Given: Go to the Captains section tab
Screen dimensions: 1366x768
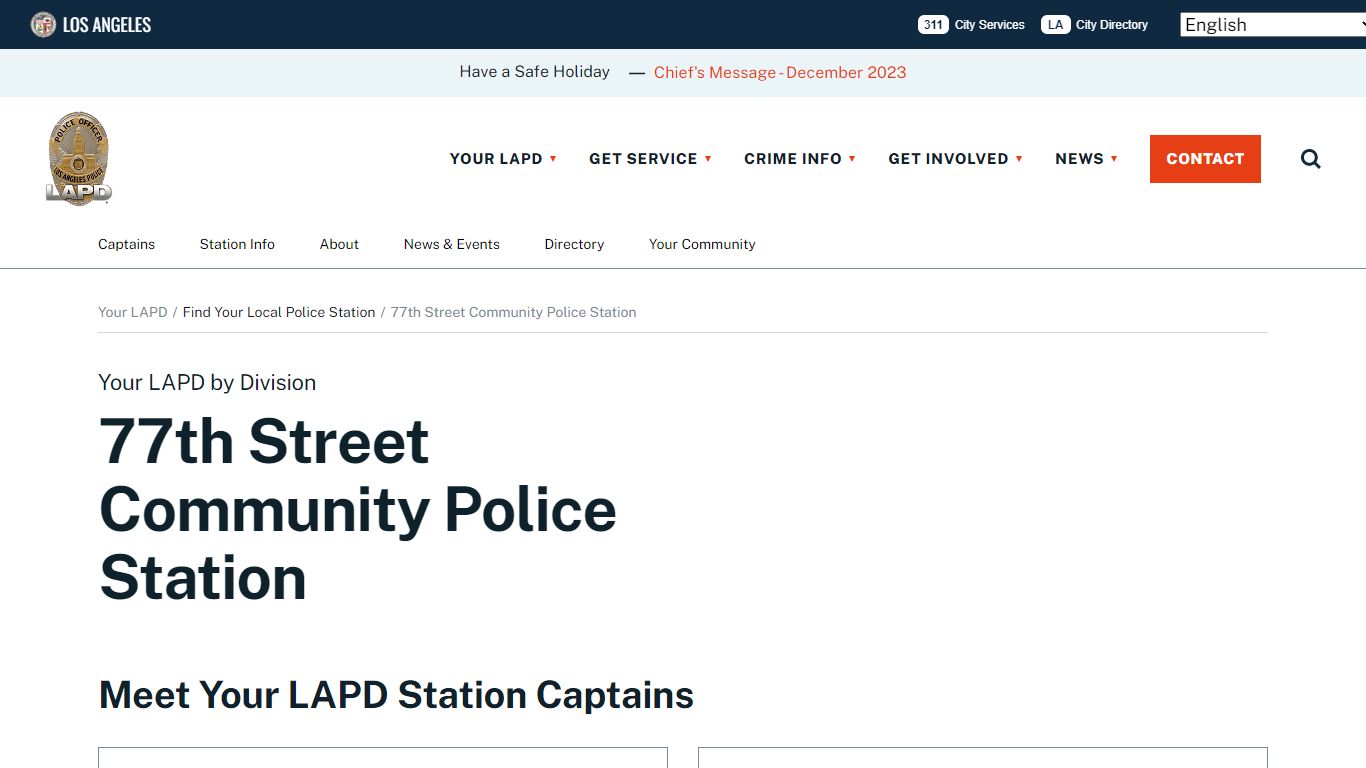Looking at the screenshot, I should 126,244.
